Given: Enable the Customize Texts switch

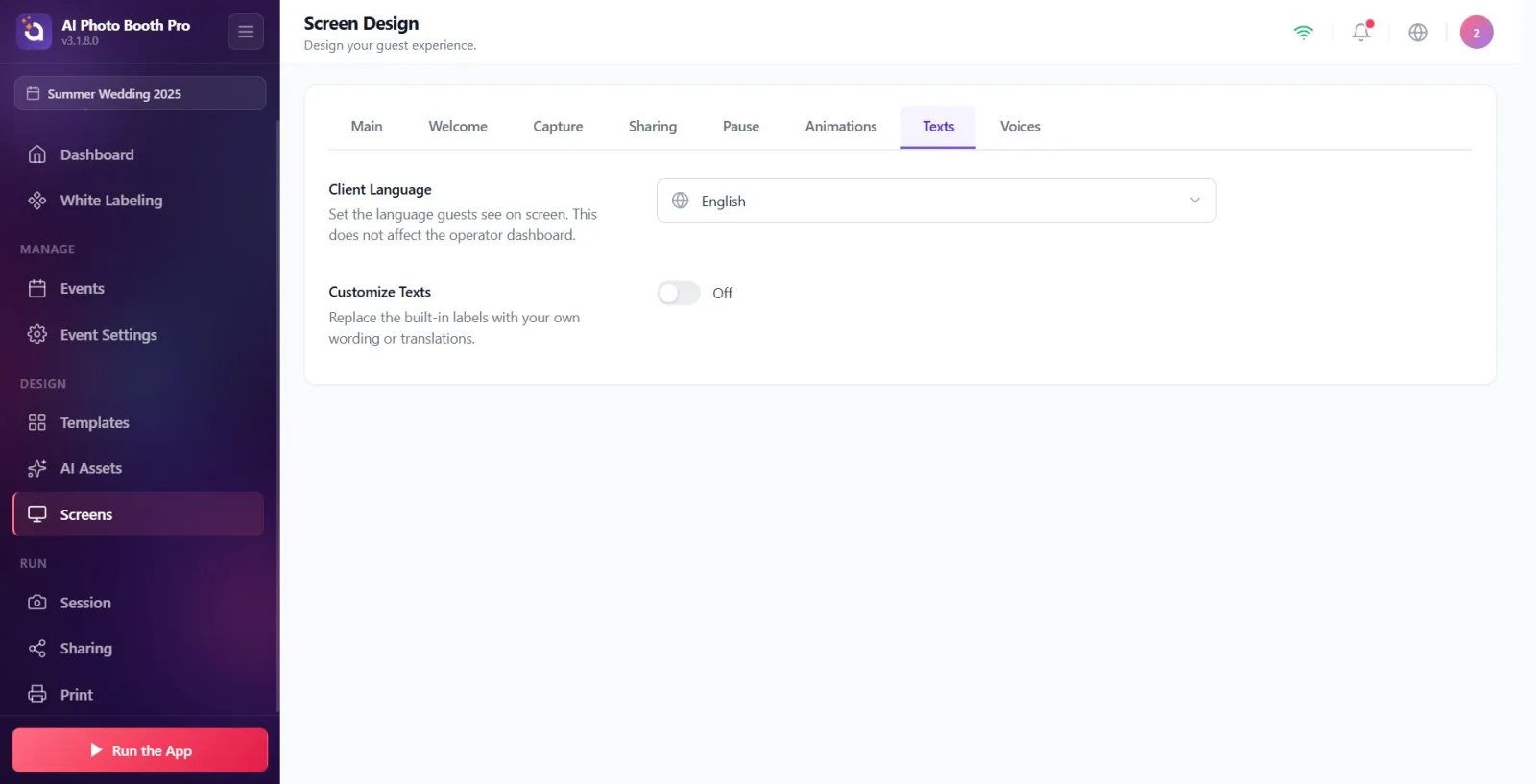Looking at the screenshot, I should click(x=679, y=293).
